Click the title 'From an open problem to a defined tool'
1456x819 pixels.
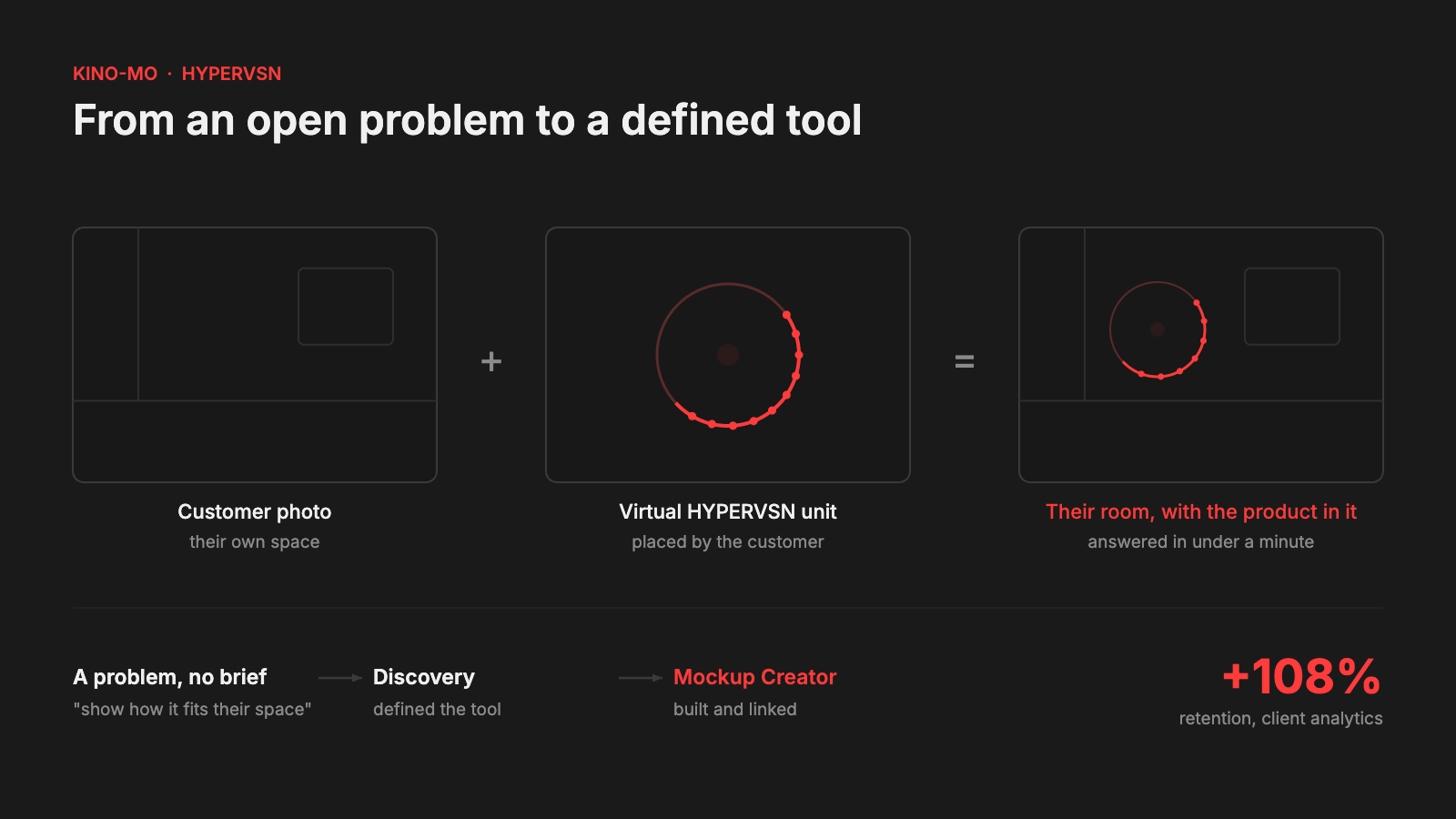pos(467,120)
